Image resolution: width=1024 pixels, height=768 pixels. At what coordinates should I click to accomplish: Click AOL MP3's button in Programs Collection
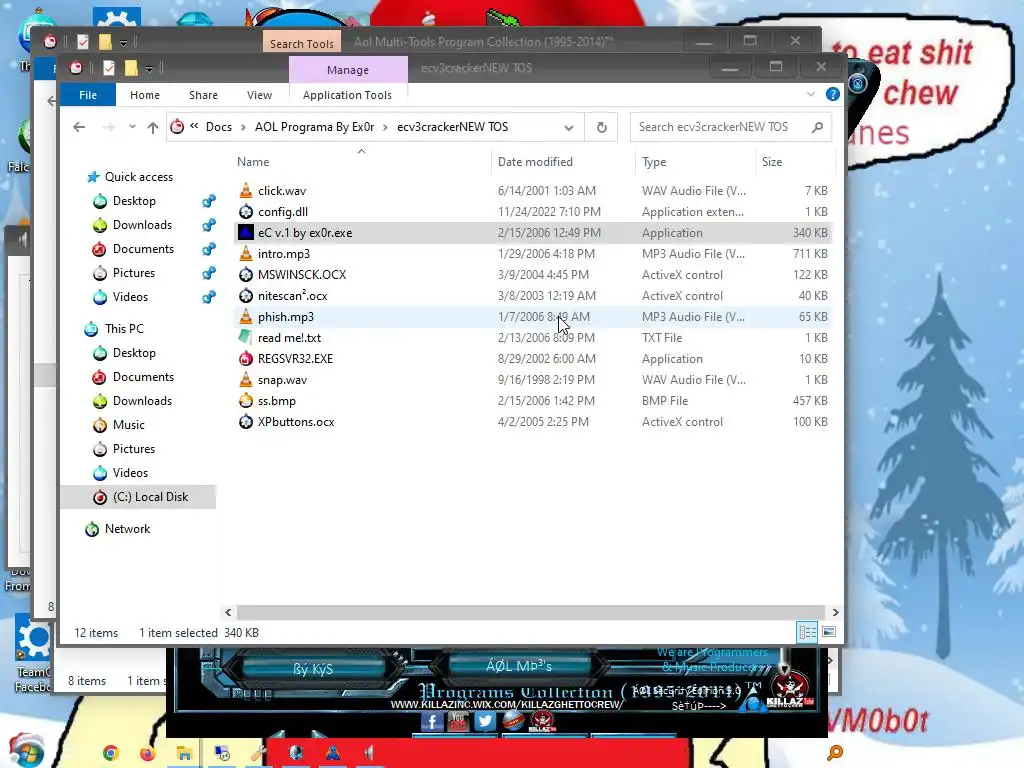tap(519, 666)
